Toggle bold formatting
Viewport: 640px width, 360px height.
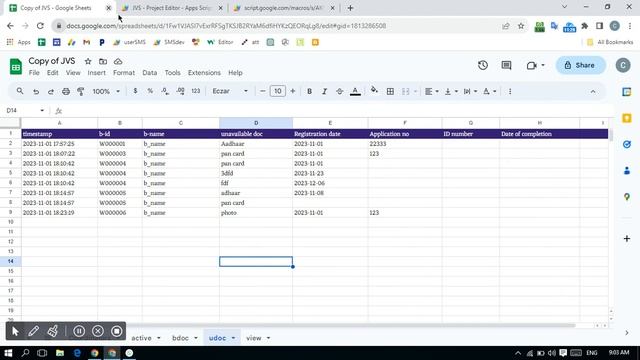tap(309, 91)
